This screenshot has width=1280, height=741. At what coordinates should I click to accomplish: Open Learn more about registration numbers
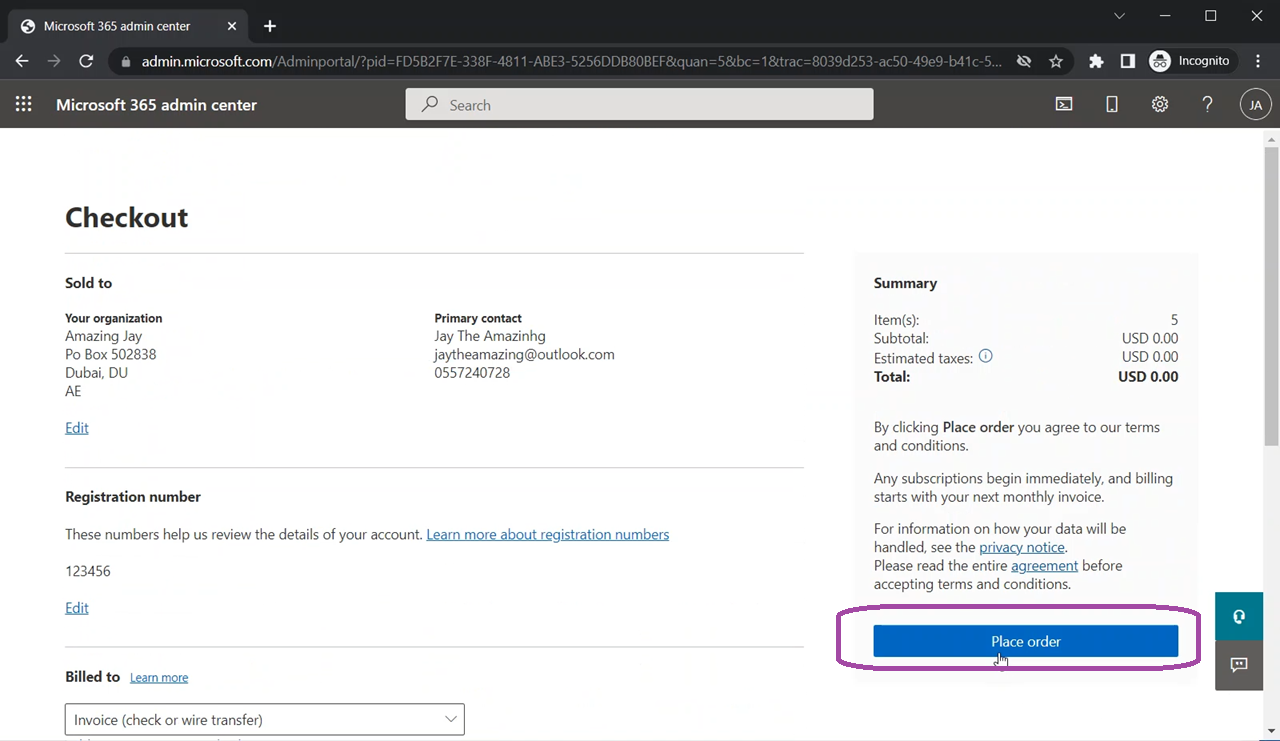tap(547, 534)
